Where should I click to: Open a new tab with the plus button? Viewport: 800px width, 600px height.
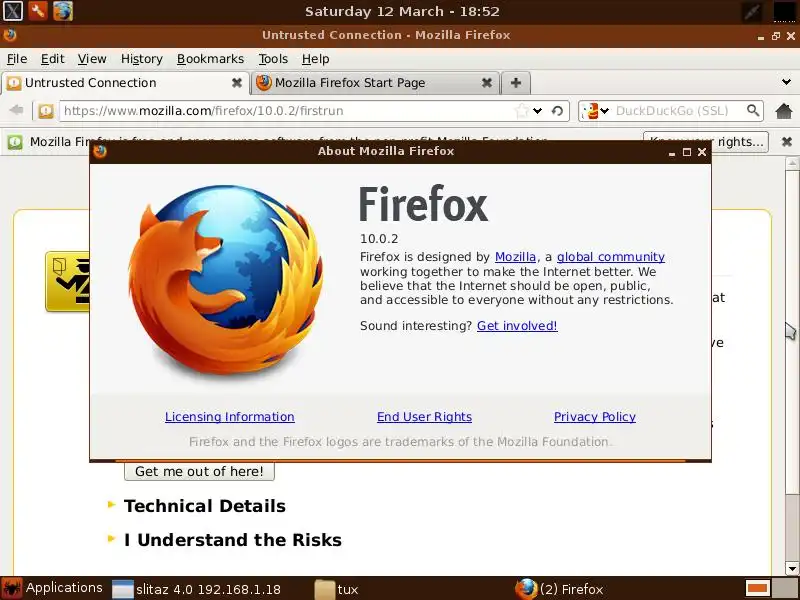[x=516, y=83]
